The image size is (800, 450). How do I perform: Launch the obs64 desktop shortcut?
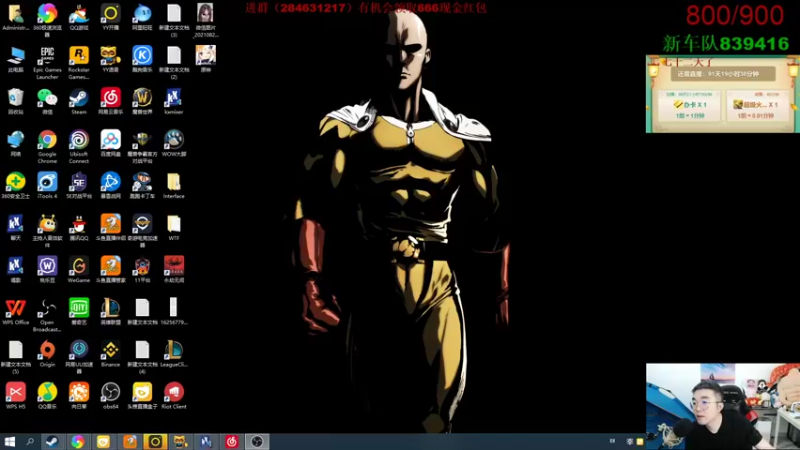pyautogui.click(x=110, y=392)
